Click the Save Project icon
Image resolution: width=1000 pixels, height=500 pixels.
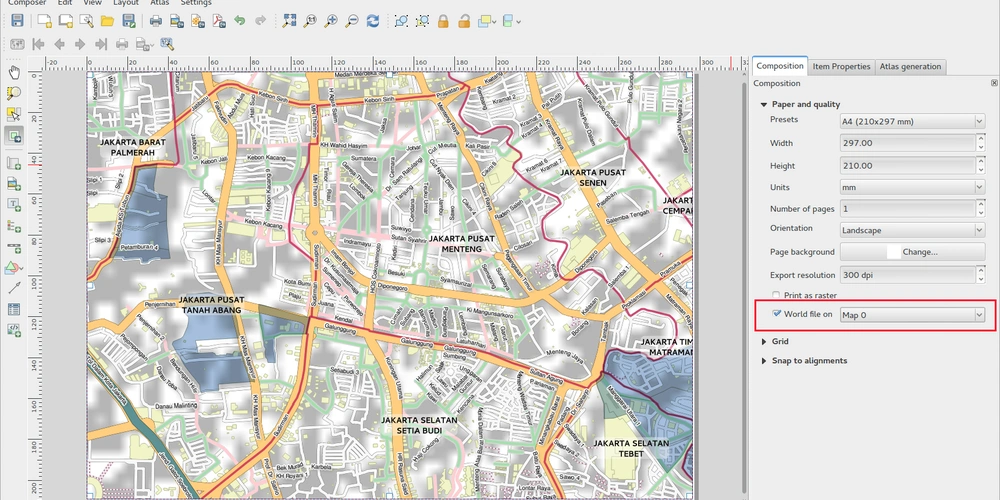pos(17,21)
